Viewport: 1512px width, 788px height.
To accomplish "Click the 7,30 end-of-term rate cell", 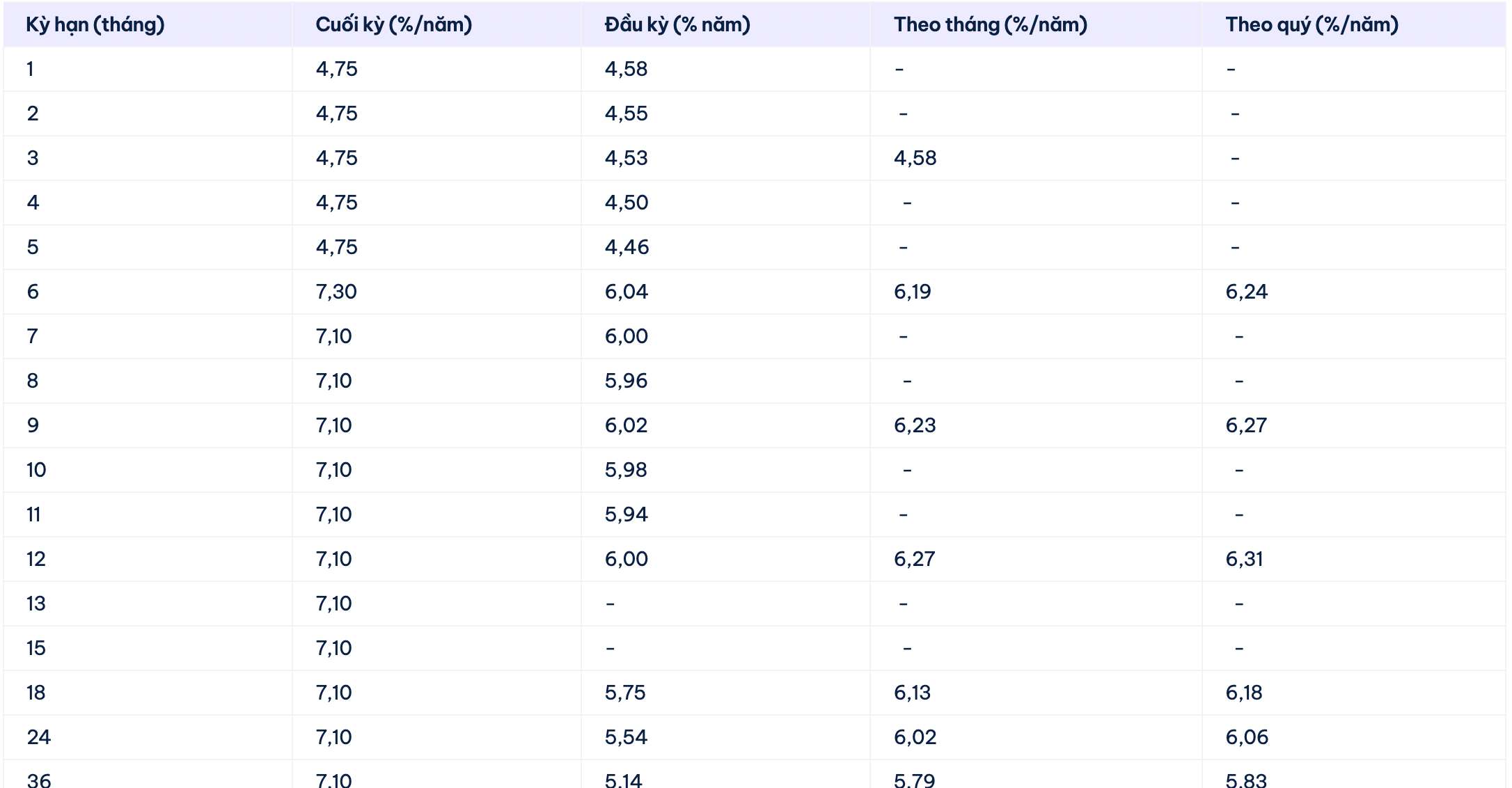I will [336, 292].
